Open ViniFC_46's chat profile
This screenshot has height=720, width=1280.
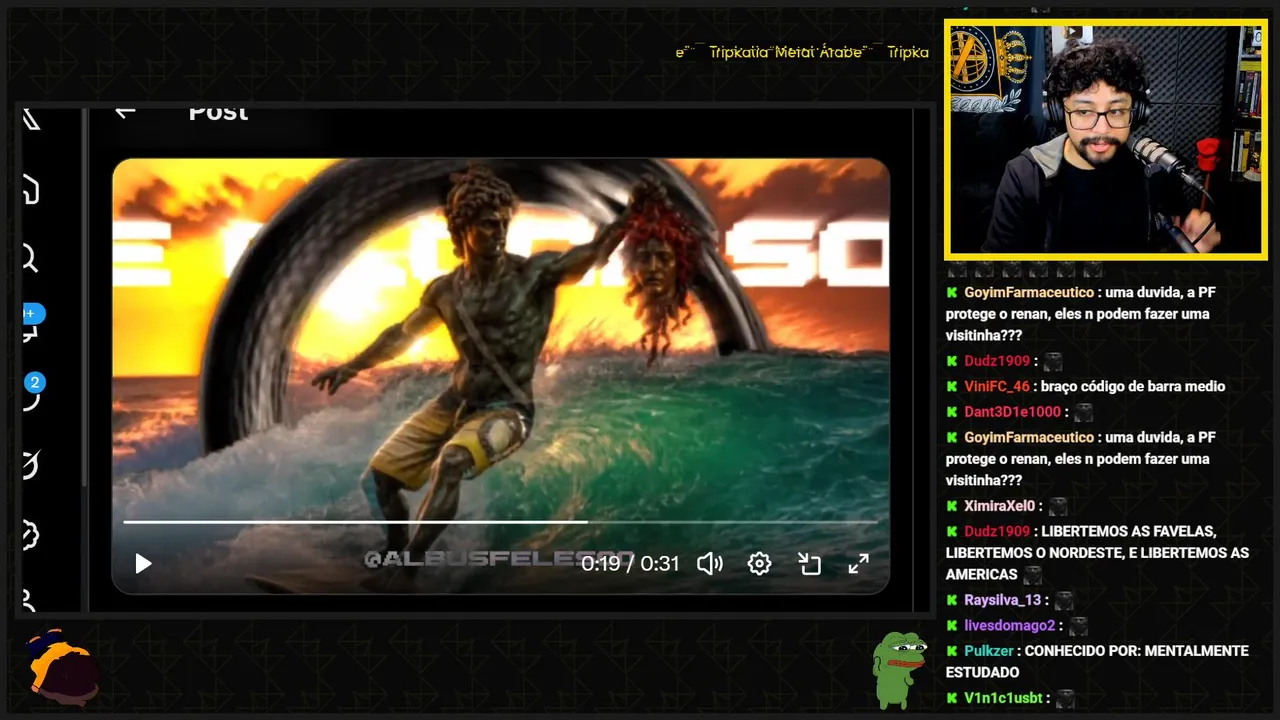click(997, 386)
